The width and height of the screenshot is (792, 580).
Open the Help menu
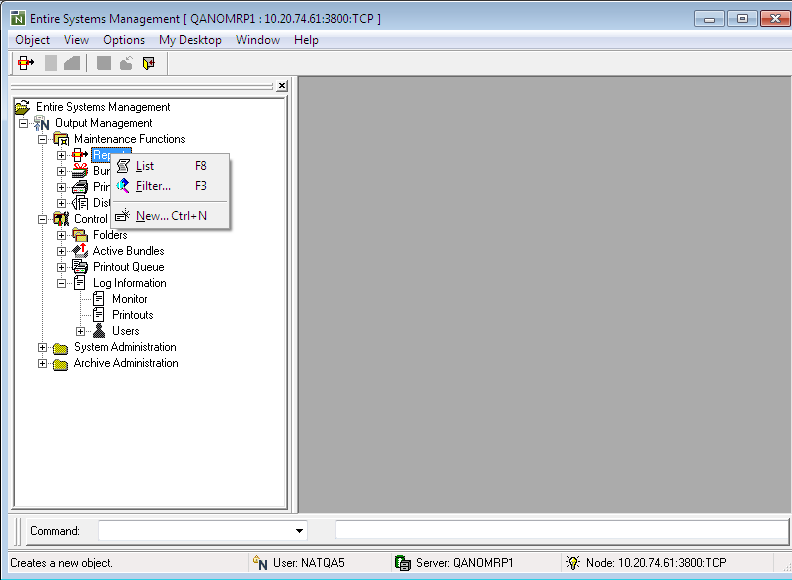pyautogui.click(x=306, y=40)
